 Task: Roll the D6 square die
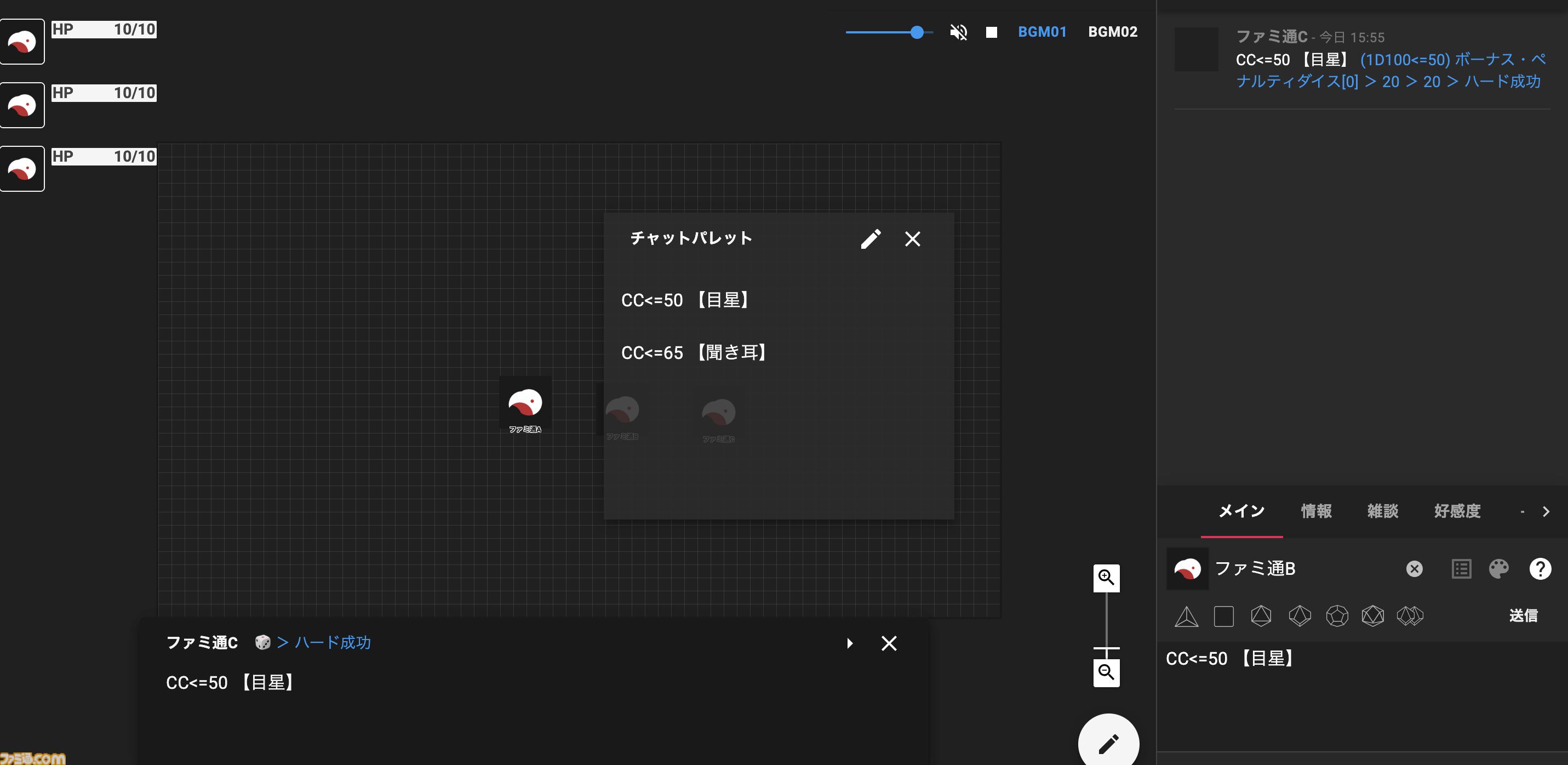(1223, 616)
